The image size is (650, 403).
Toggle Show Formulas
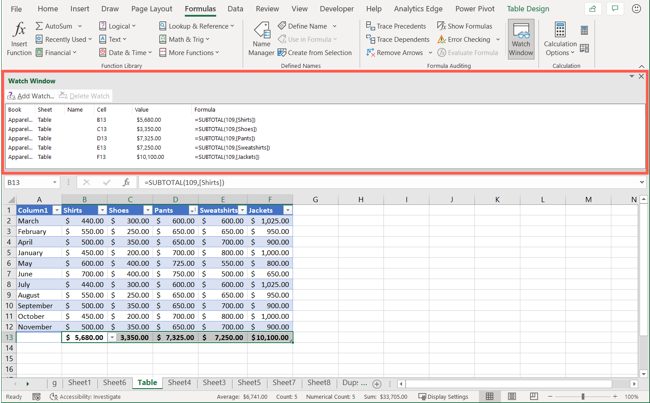[x=464, y=26]
